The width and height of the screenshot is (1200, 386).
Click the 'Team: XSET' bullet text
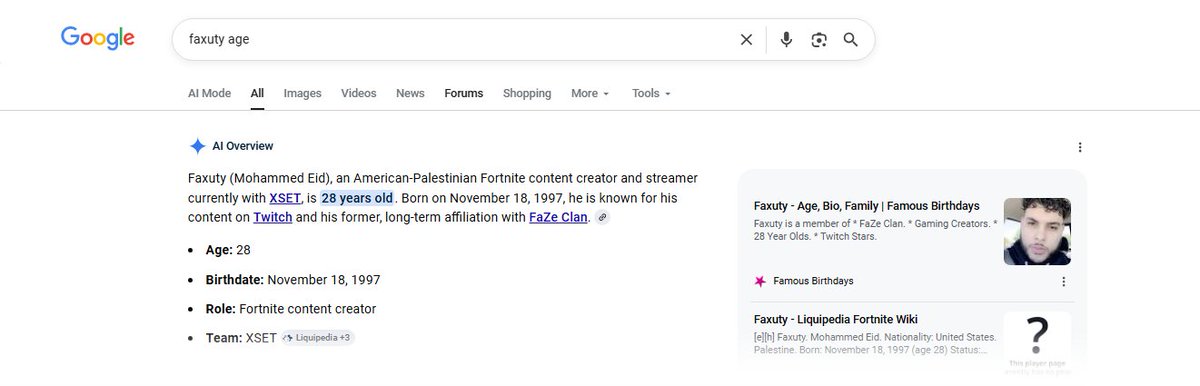(241, 338)
